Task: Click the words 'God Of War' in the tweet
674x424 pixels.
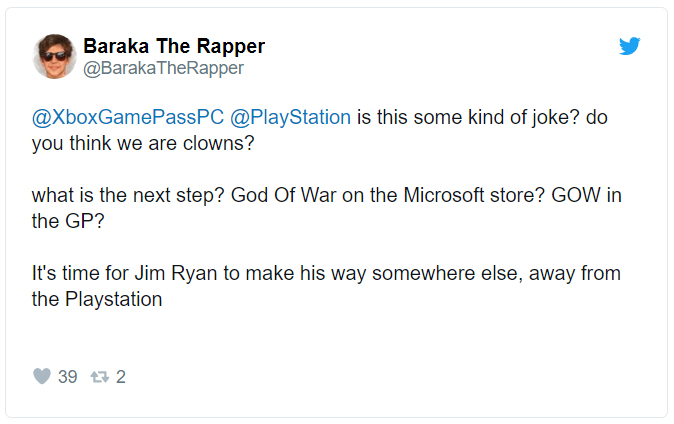Action: (283, 195)
